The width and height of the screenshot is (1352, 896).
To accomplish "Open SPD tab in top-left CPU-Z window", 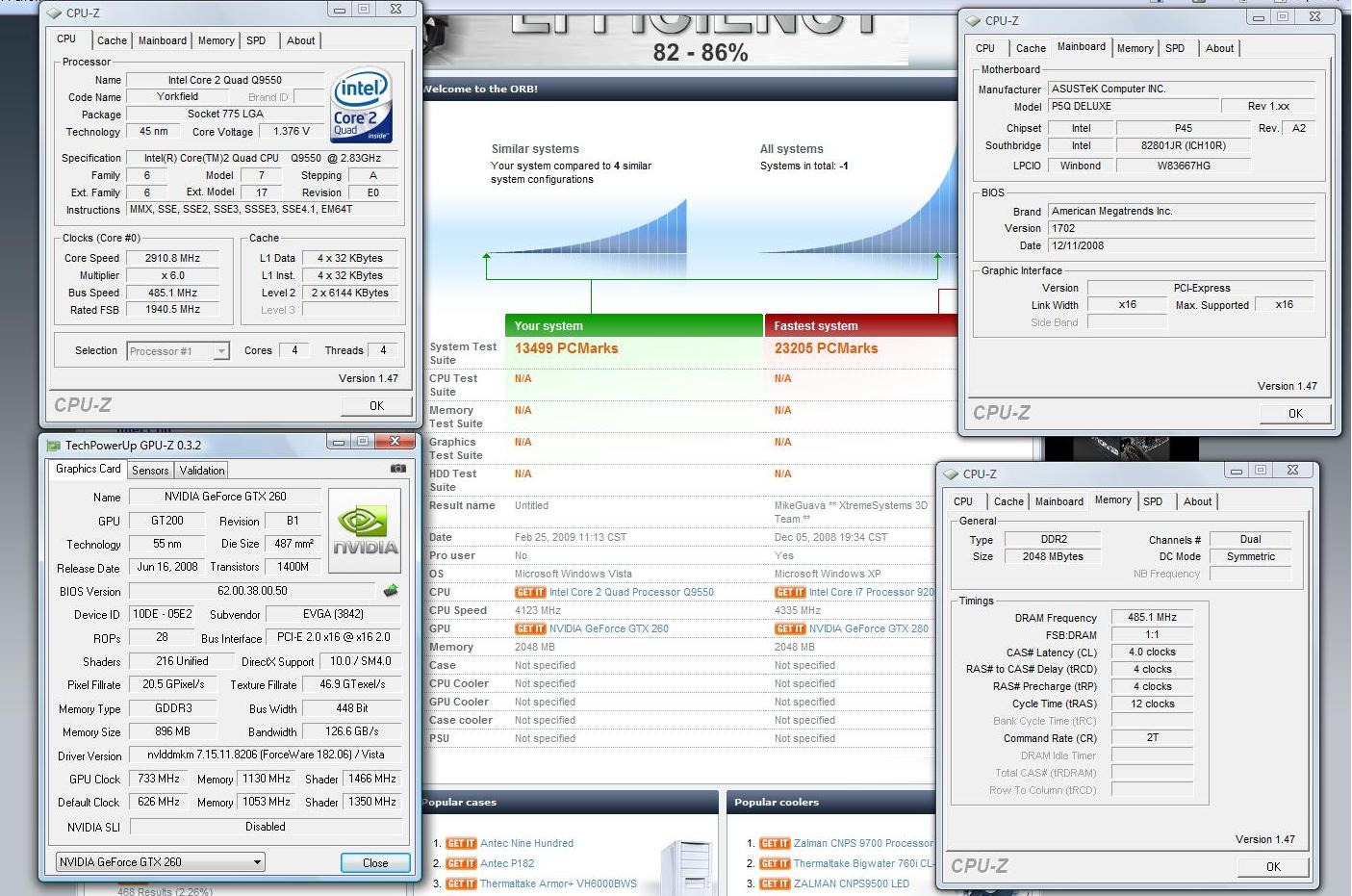I will (x=256, y=40).
